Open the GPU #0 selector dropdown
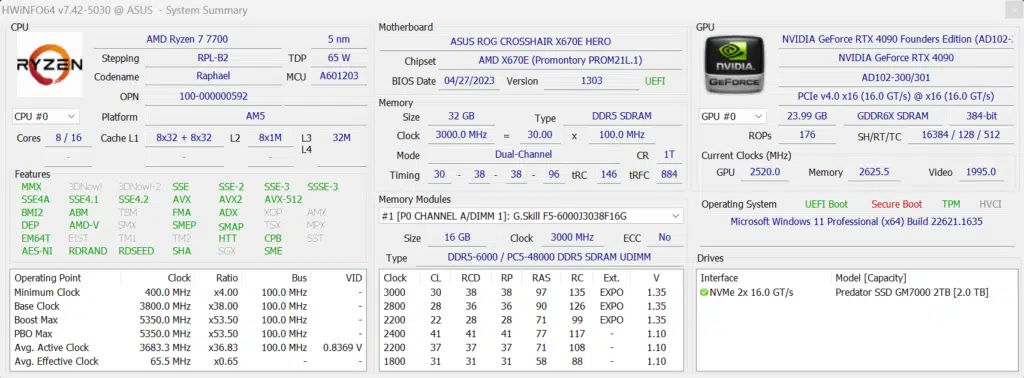This screenshot has height=378, width=1024. point(732,116)
